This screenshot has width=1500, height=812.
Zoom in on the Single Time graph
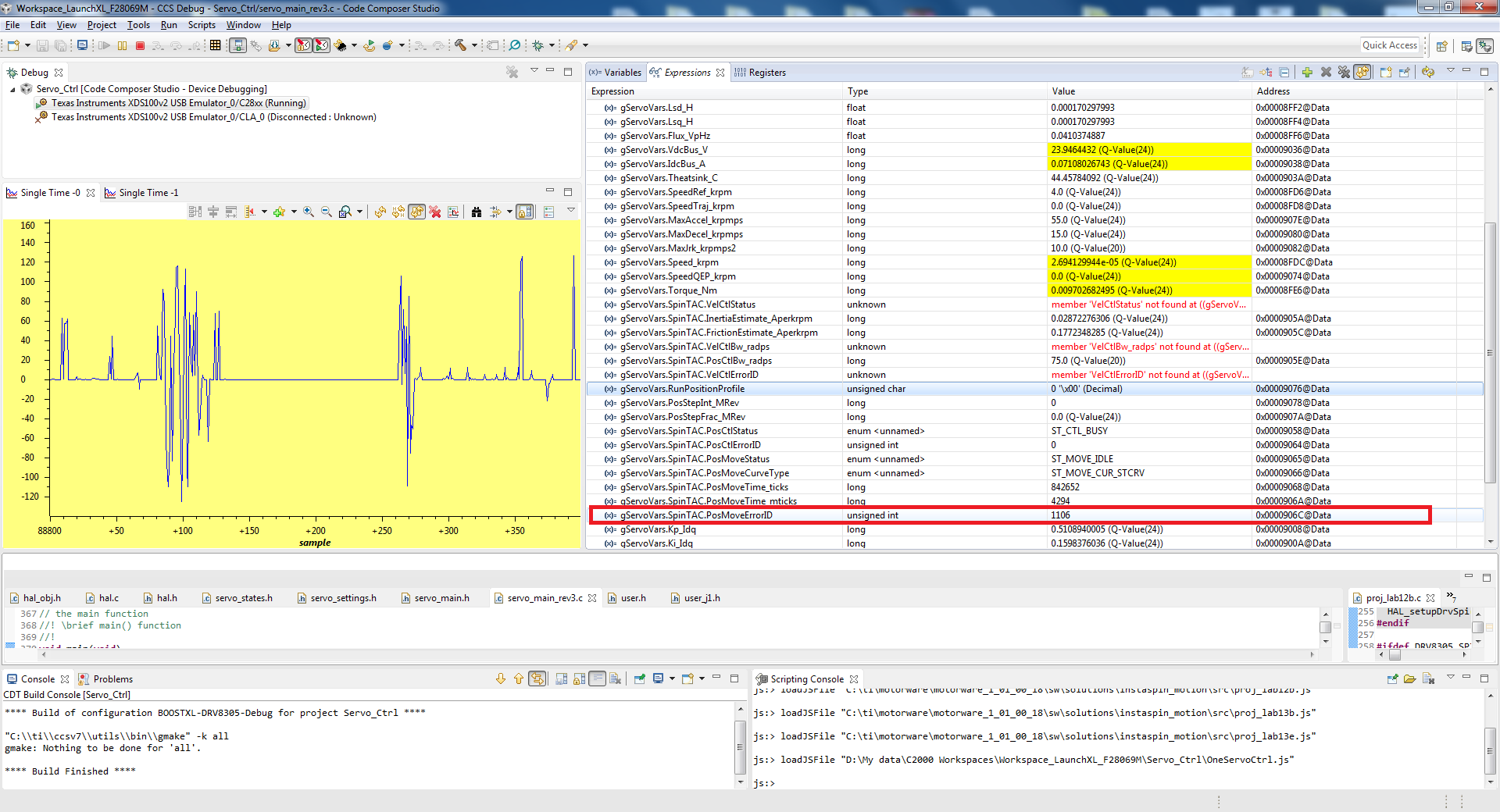click(x=309, y=212)
